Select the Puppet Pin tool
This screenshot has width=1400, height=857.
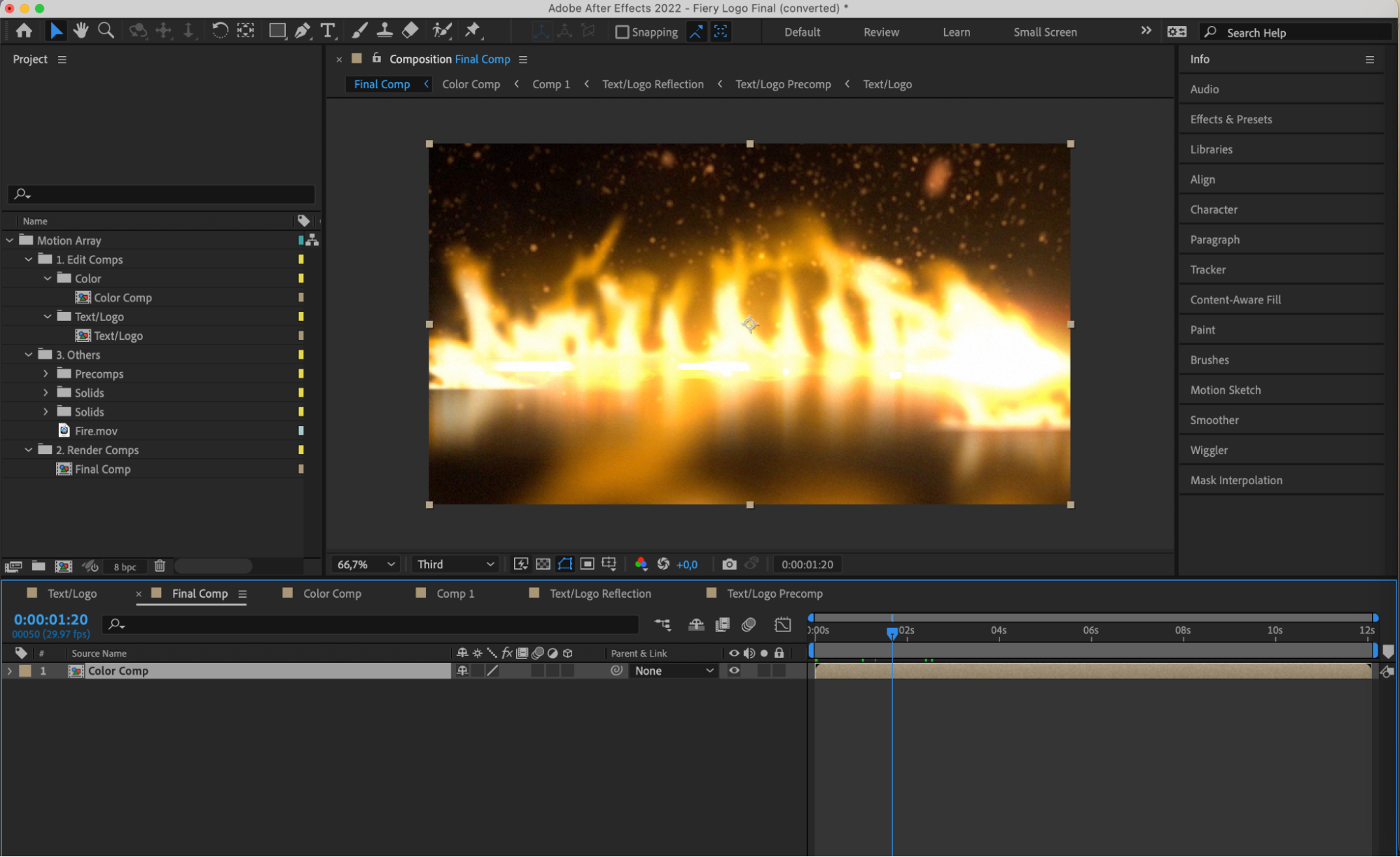[x=473, y=31]
